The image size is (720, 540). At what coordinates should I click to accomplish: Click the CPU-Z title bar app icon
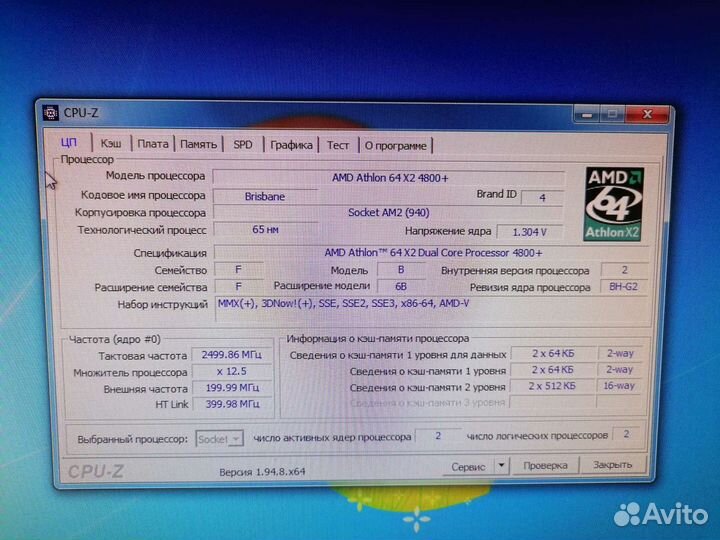[x=51, y=112]
